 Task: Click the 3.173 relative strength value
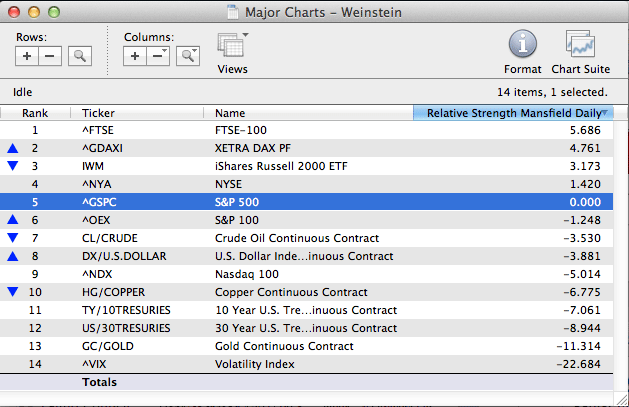[585, 166]
